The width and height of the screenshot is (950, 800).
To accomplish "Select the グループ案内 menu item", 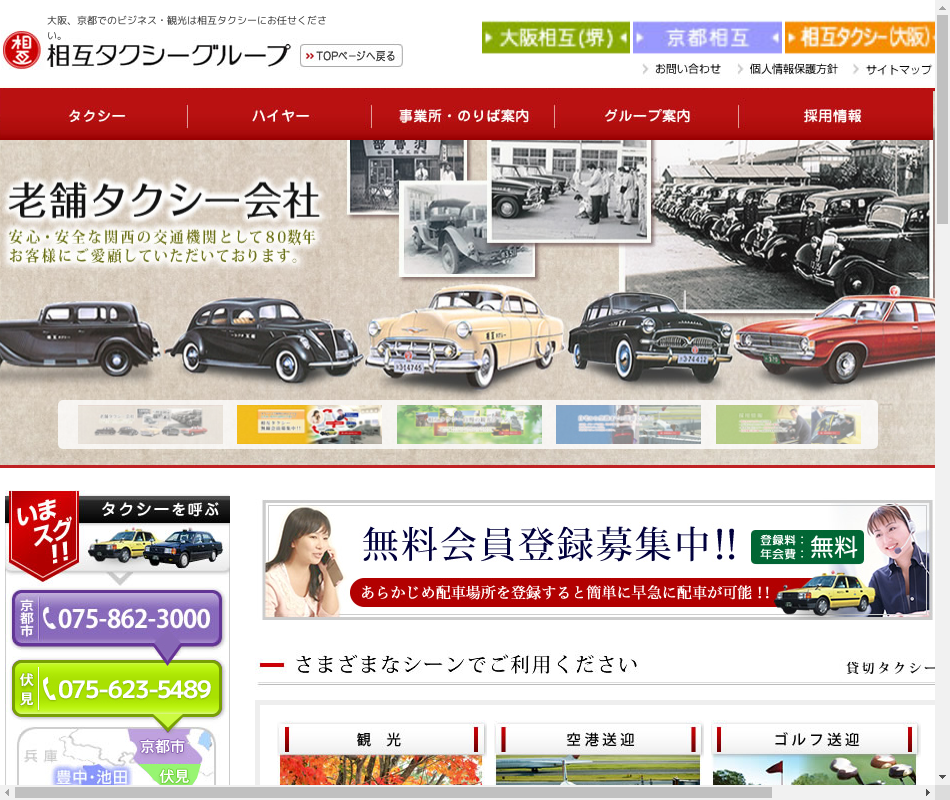I will tap(647, 116).
